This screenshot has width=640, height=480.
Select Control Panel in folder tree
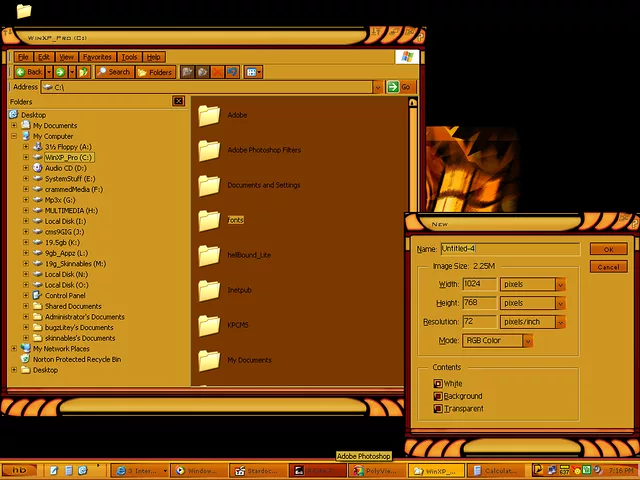pos(65,296)
